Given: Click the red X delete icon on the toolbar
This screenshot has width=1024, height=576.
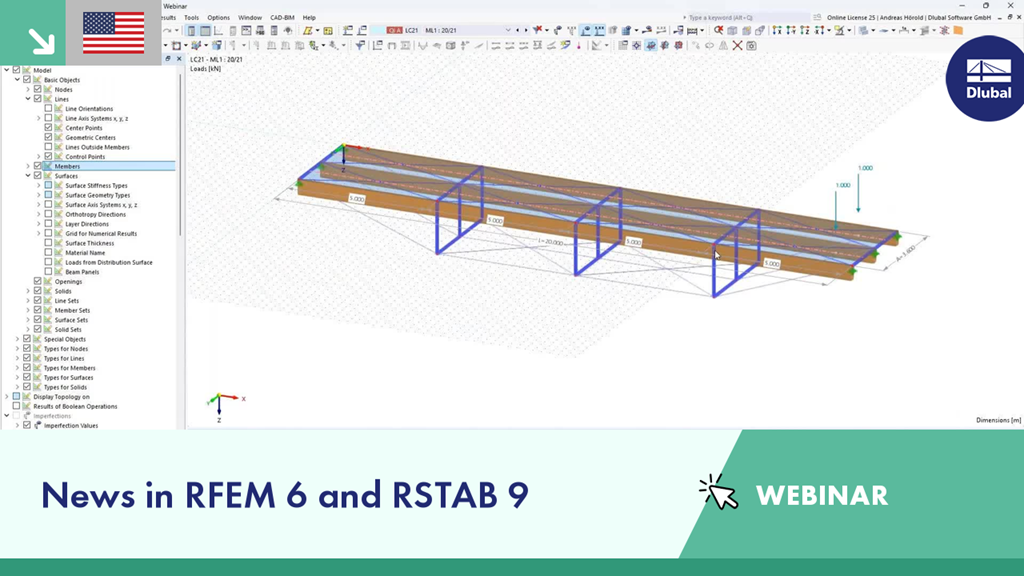Looking at the screenshot, I should [x=737, y=45].
